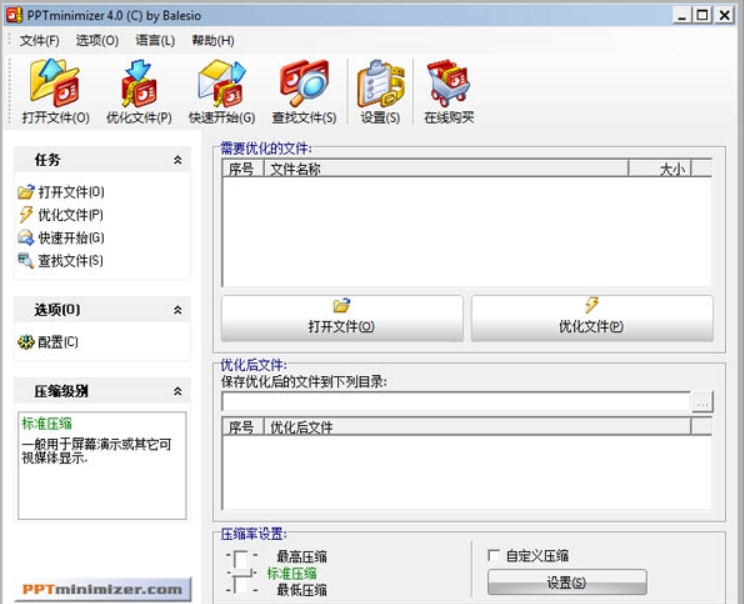Visit the PPTminimizer.com link
Image resolution: width=744 pixels, height=604 pixels.
(x=103, y=590)
